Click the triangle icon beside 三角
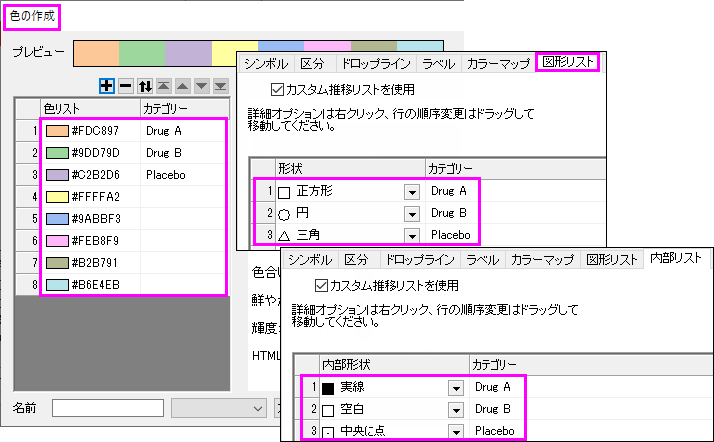Image resolution: width=714 pixels, height=442 pixels. click(284, 236)
